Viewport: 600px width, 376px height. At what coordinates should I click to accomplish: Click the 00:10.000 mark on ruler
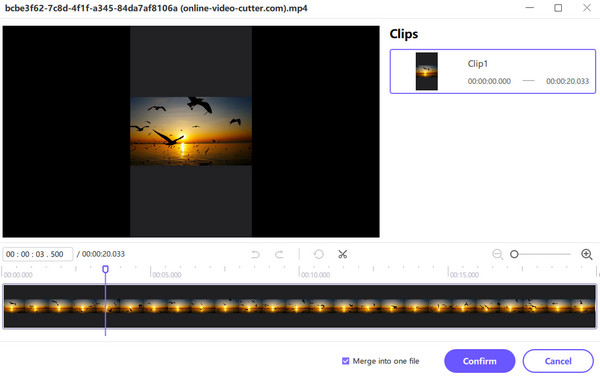pos(315,275)
